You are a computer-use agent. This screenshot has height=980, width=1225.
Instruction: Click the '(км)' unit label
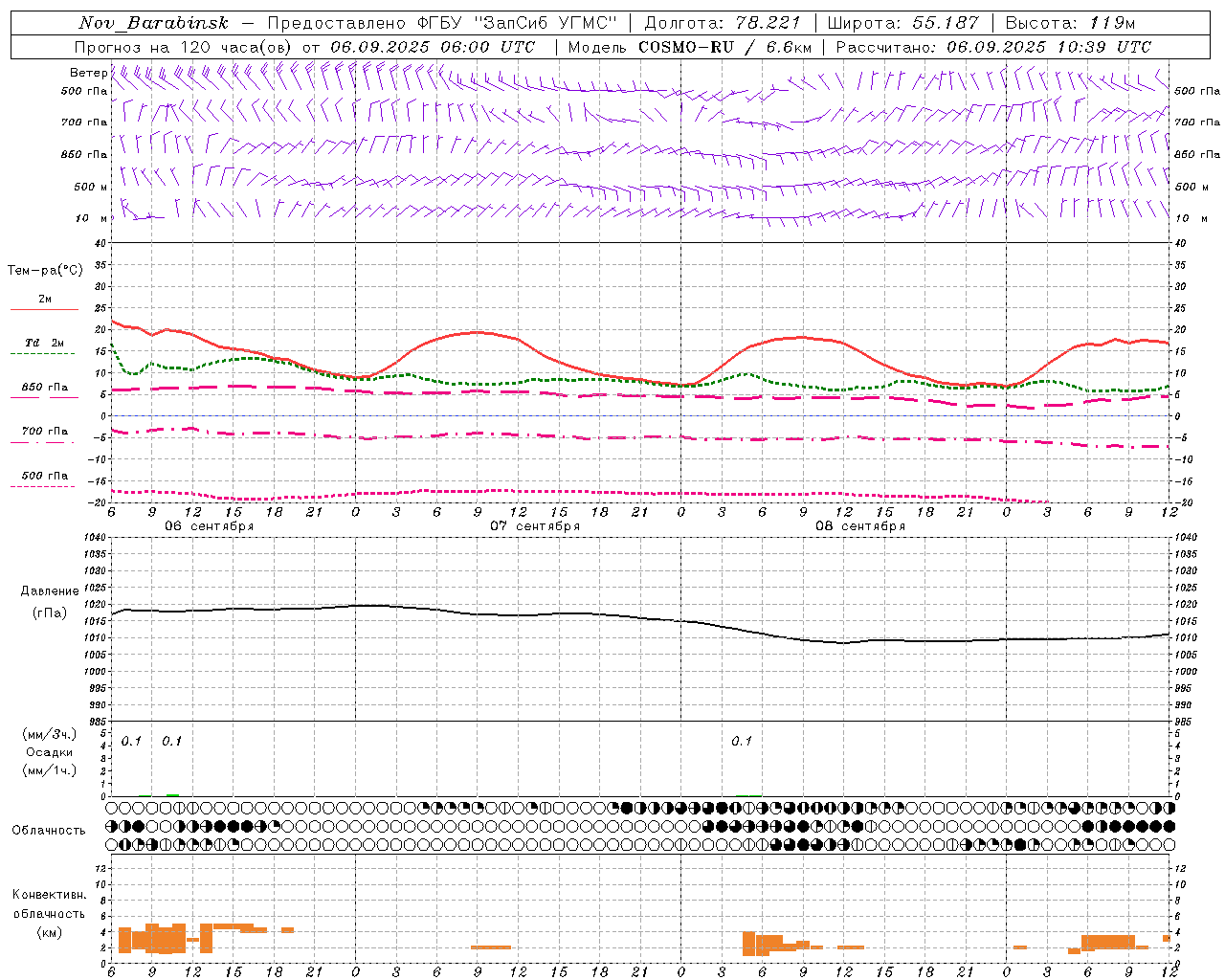click(x=50, y=932)
